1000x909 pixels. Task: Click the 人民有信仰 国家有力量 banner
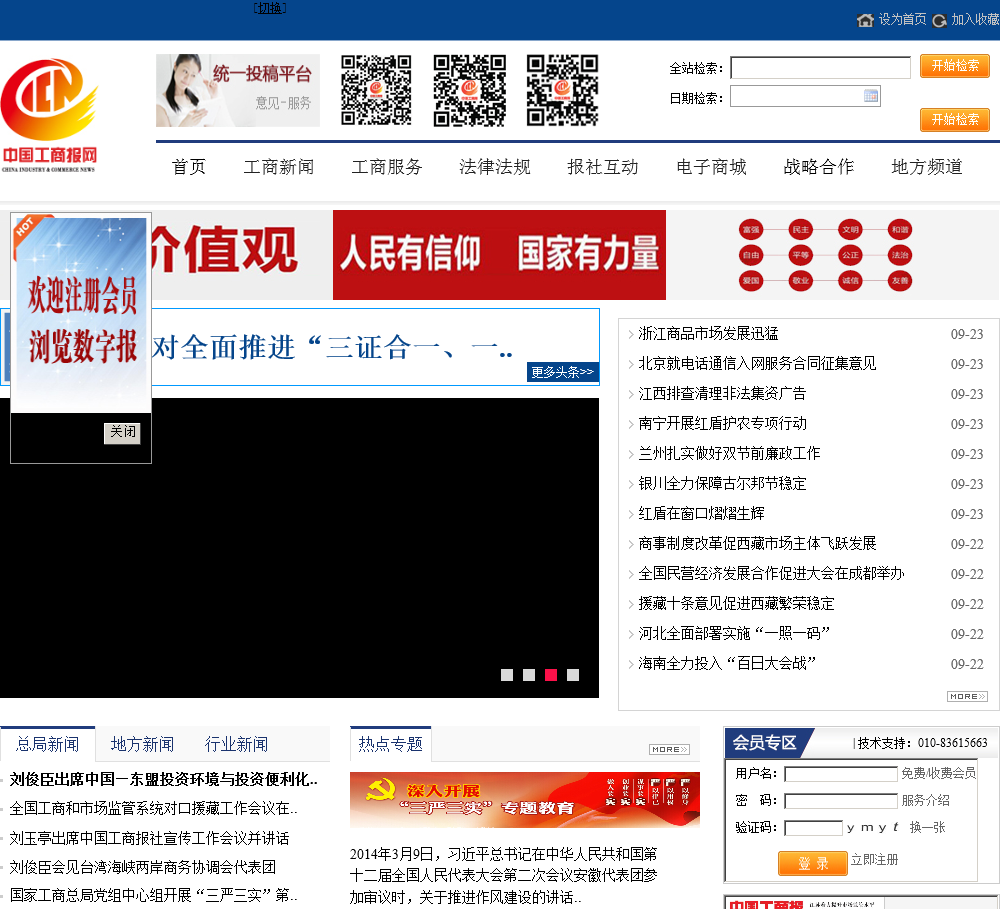coord(499,255)
